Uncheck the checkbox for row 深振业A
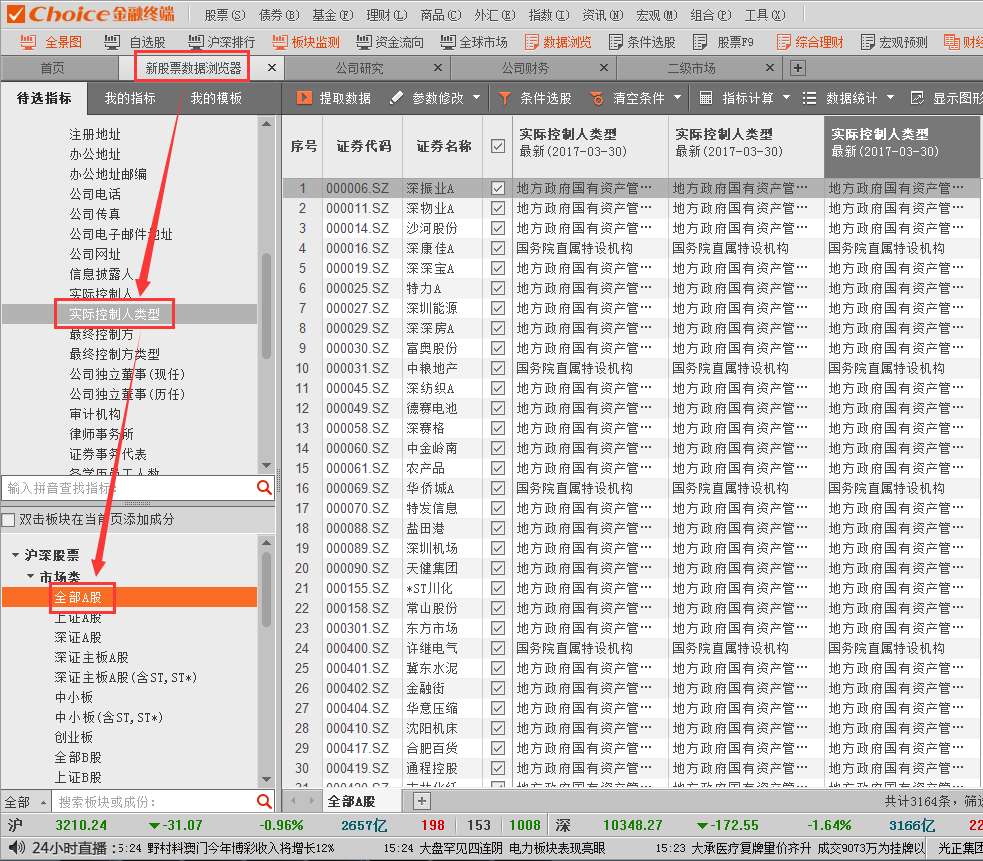This screenshot has width=983, height=861. pos(498,188)
